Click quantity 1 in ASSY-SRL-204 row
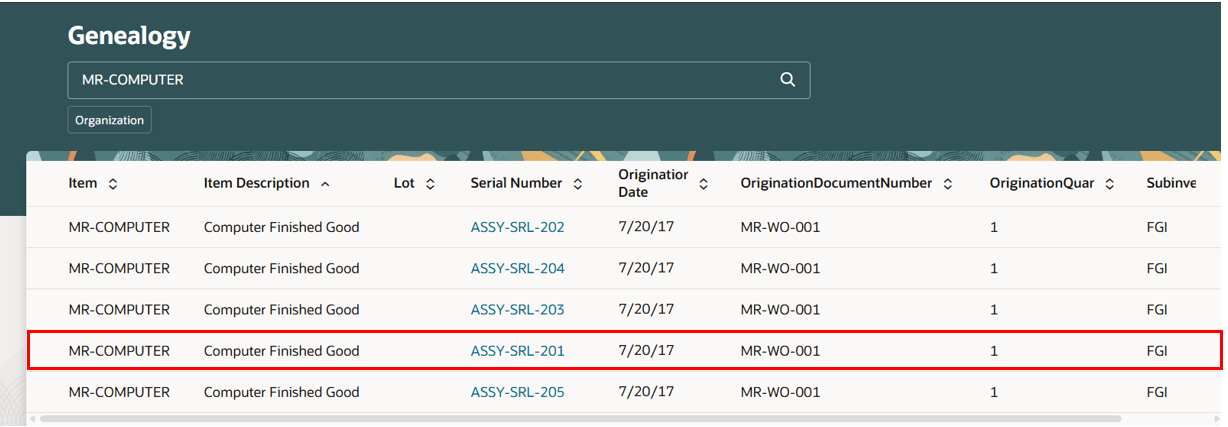Screen dimensions: 1228x427 (x=994, y=268)
